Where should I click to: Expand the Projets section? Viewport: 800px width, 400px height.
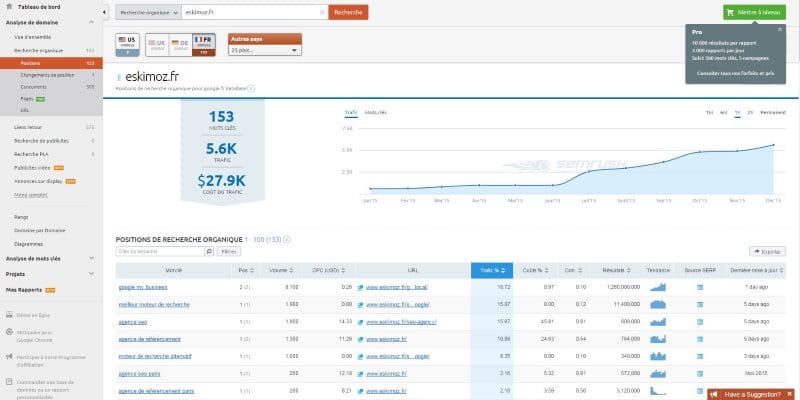pyautogui.click(x=91, y=274)
